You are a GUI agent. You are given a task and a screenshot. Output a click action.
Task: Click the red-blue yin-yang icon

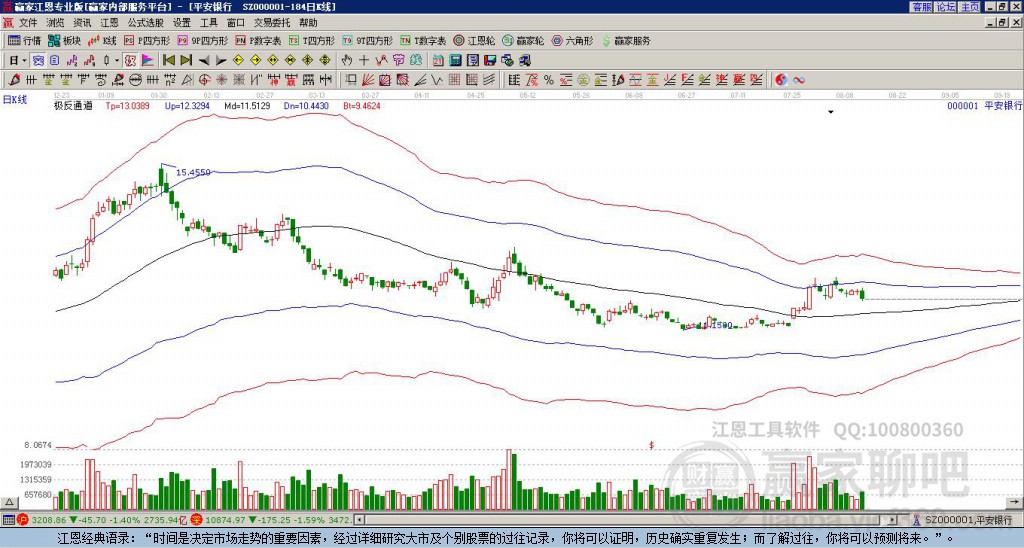pos(781,80)
